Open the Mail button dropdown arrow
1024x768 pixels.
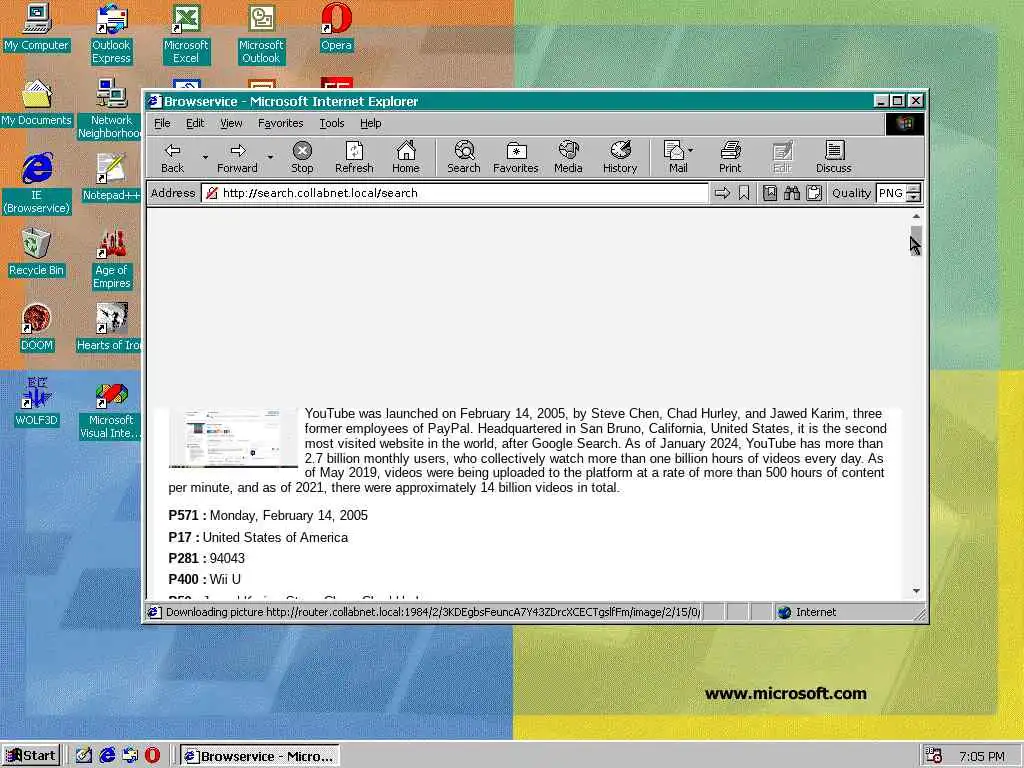(691, 150)
